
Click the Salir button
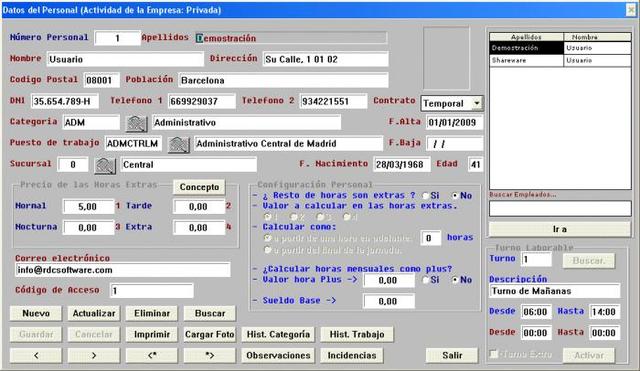(452, 355)
